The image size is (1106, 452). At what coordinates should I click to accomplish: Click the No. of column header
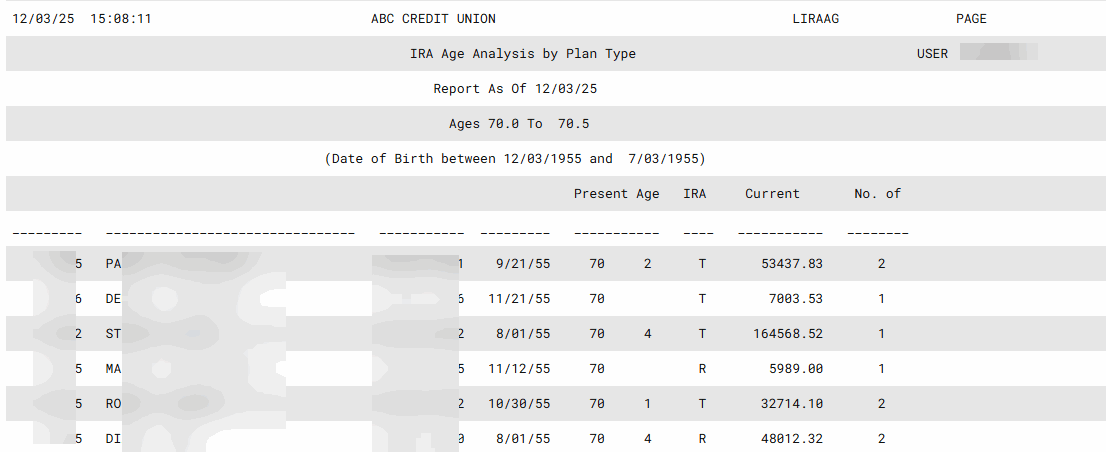pos(877,194)
